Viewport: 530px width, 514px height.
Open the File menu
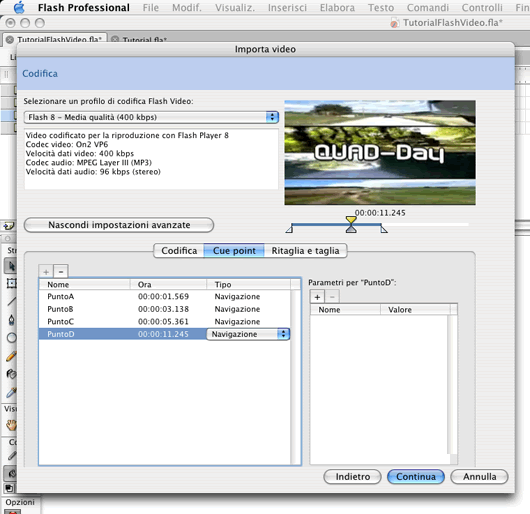150,7
